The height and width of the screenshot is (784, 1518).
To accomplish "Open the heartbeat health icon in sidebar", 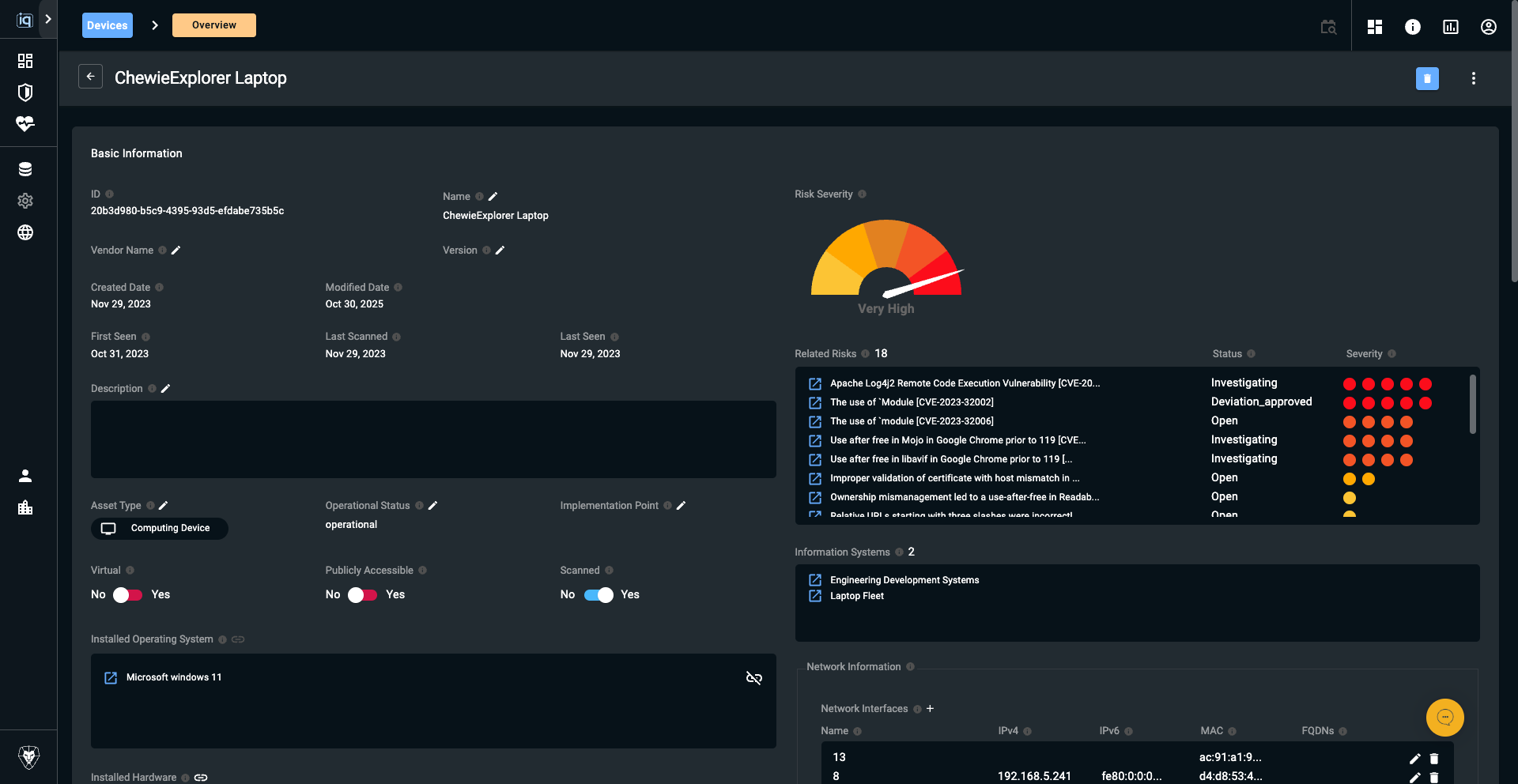I will (x=25, y=124).
